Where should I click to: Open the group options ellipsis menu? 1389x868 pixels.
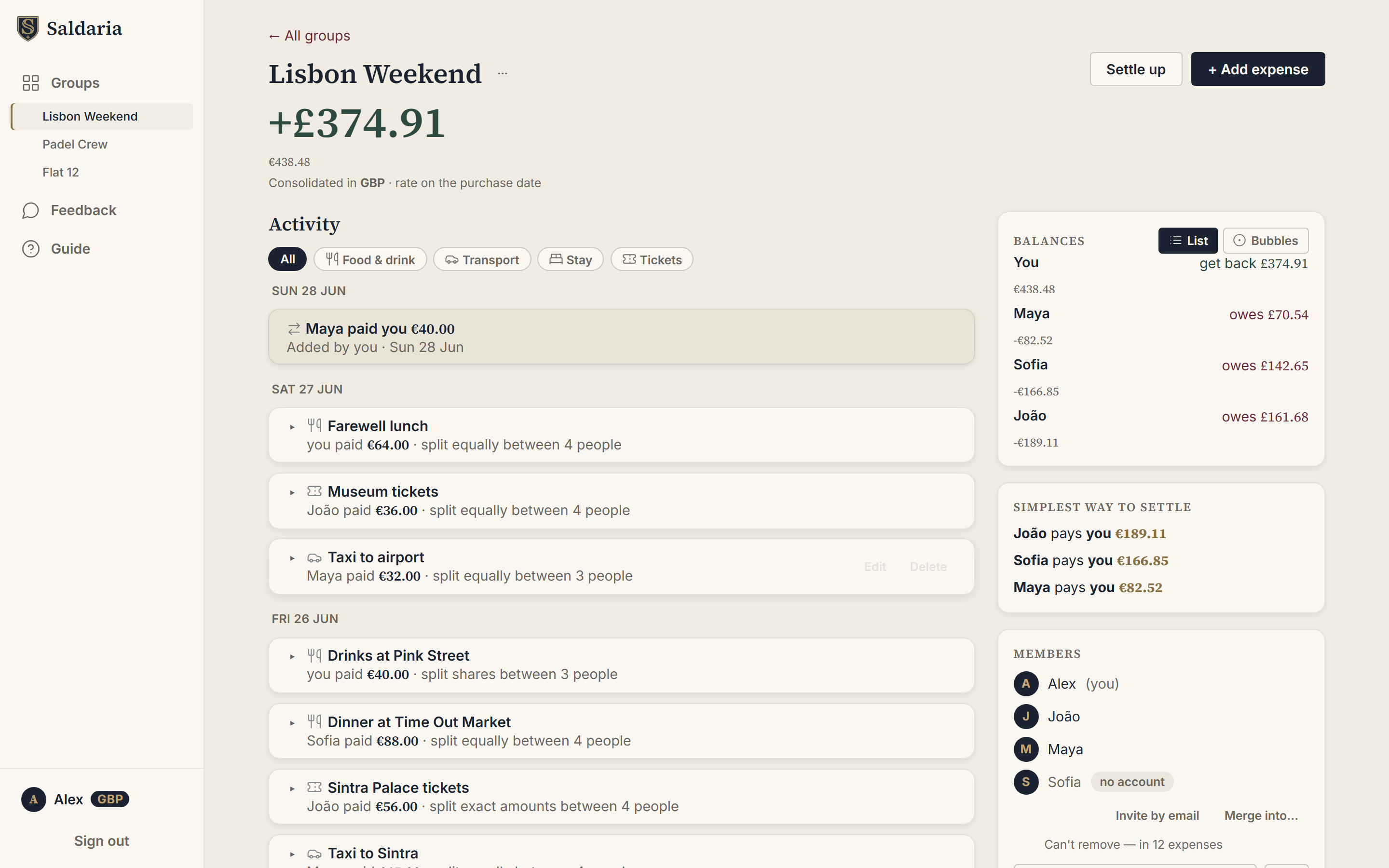[x=503, y=73]
